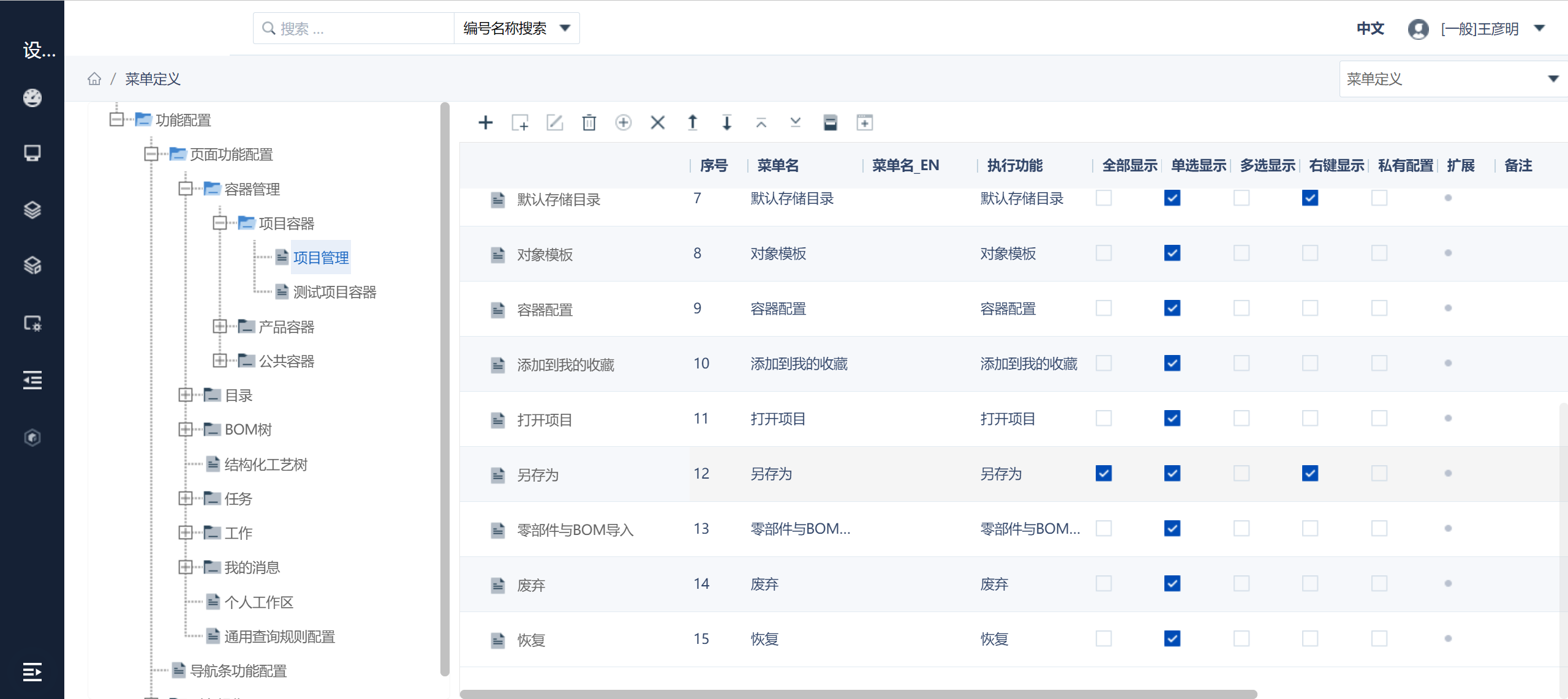Screen dimensions: 1568x699
Task: Click the user avatar icon
Action: point(1419,29)
